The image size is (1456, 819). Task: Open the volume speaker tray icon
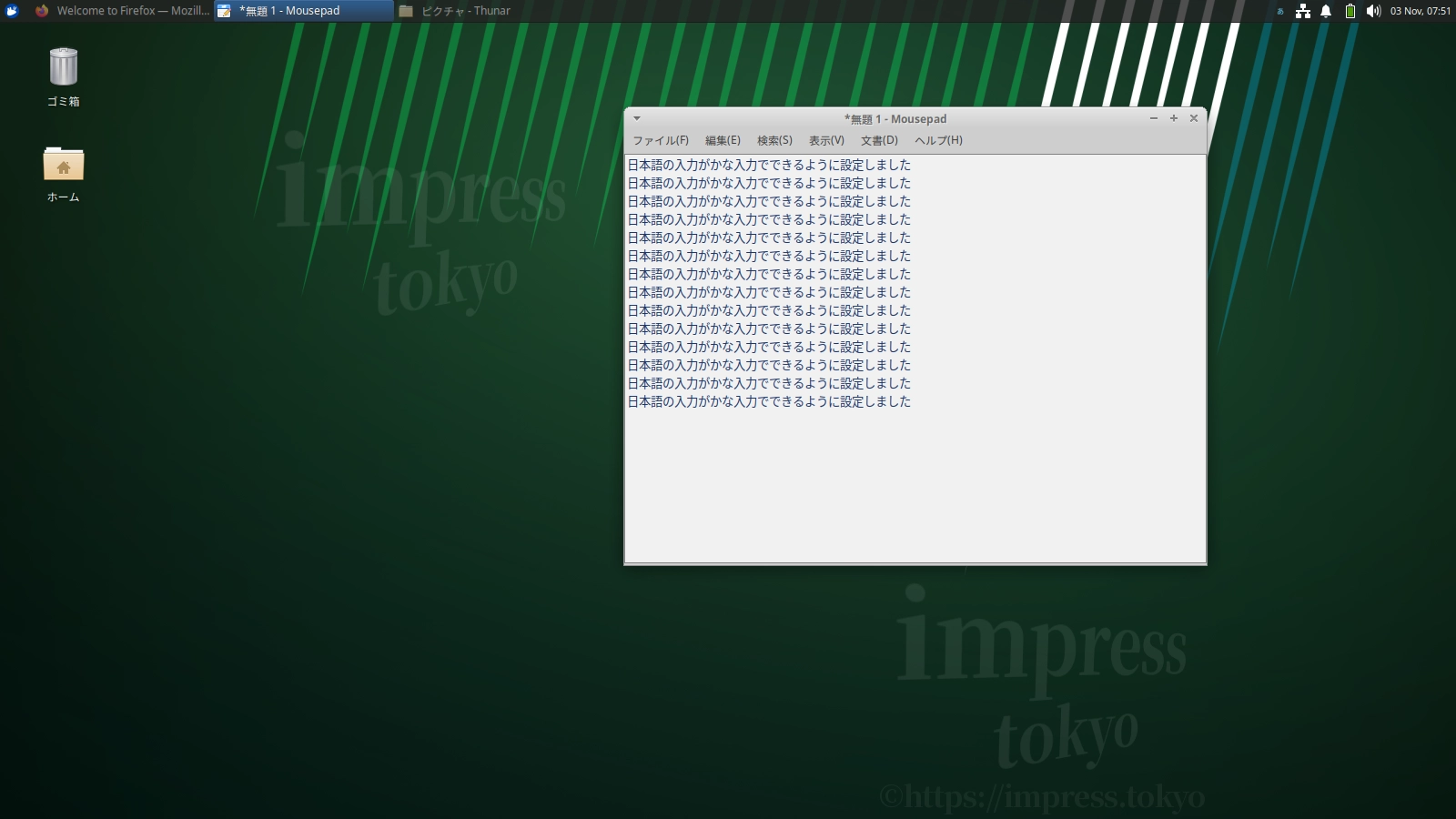[1373, 11]
